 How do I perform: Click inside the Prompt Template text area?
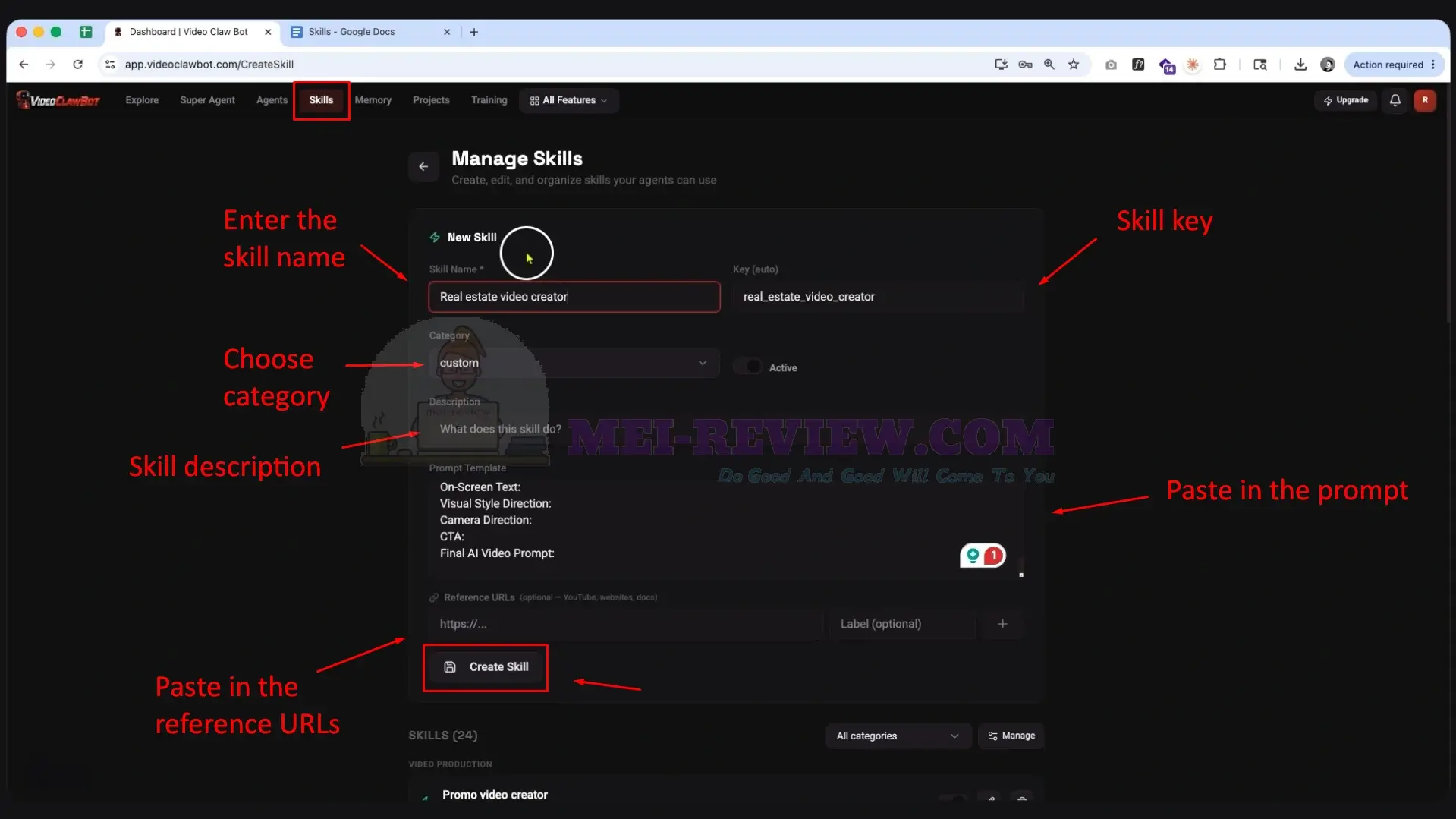click(x=725, y=528)
